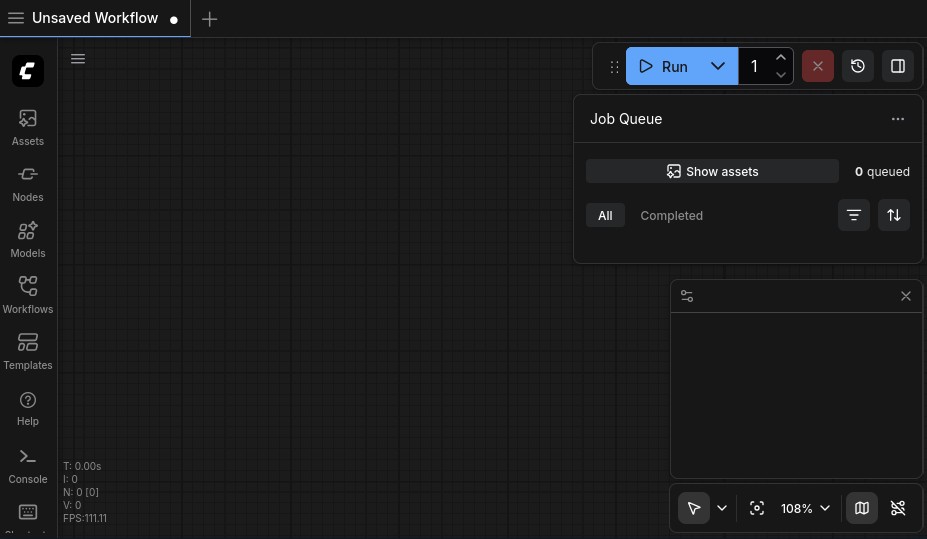
Task: Open the 108% zoom level dropdown
Action: tap(805, 508)
